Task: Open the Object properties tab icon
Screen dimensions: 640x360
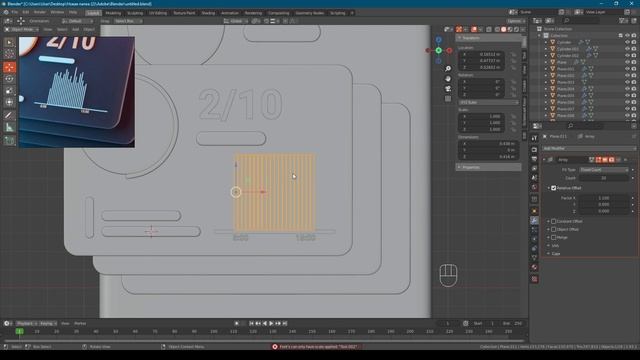Action: pyautogui.click(x=534, y=211)
